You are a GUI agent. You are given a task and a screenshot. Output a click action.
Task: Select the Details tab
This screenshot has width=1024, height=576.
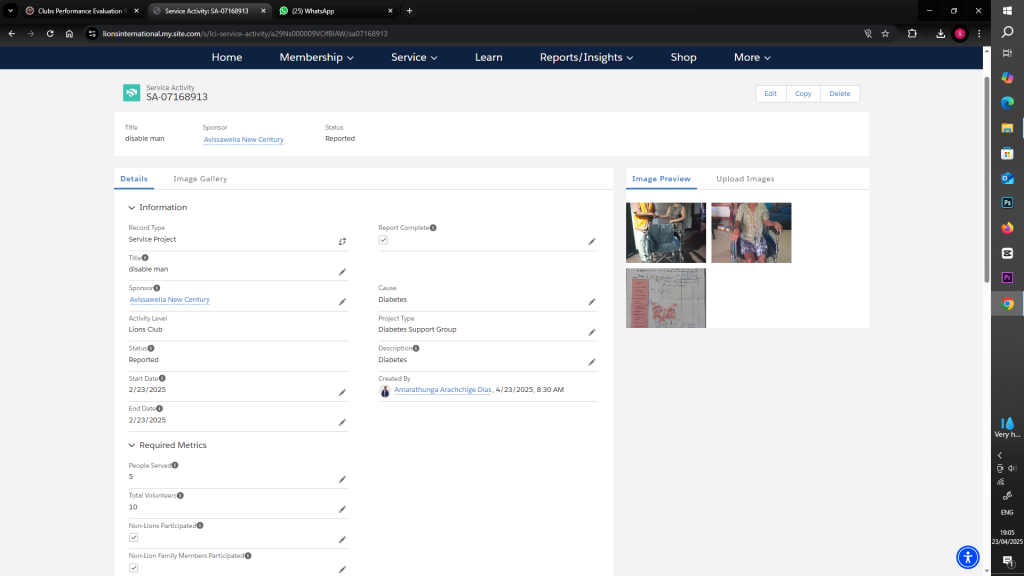click(x=134, y=179)
